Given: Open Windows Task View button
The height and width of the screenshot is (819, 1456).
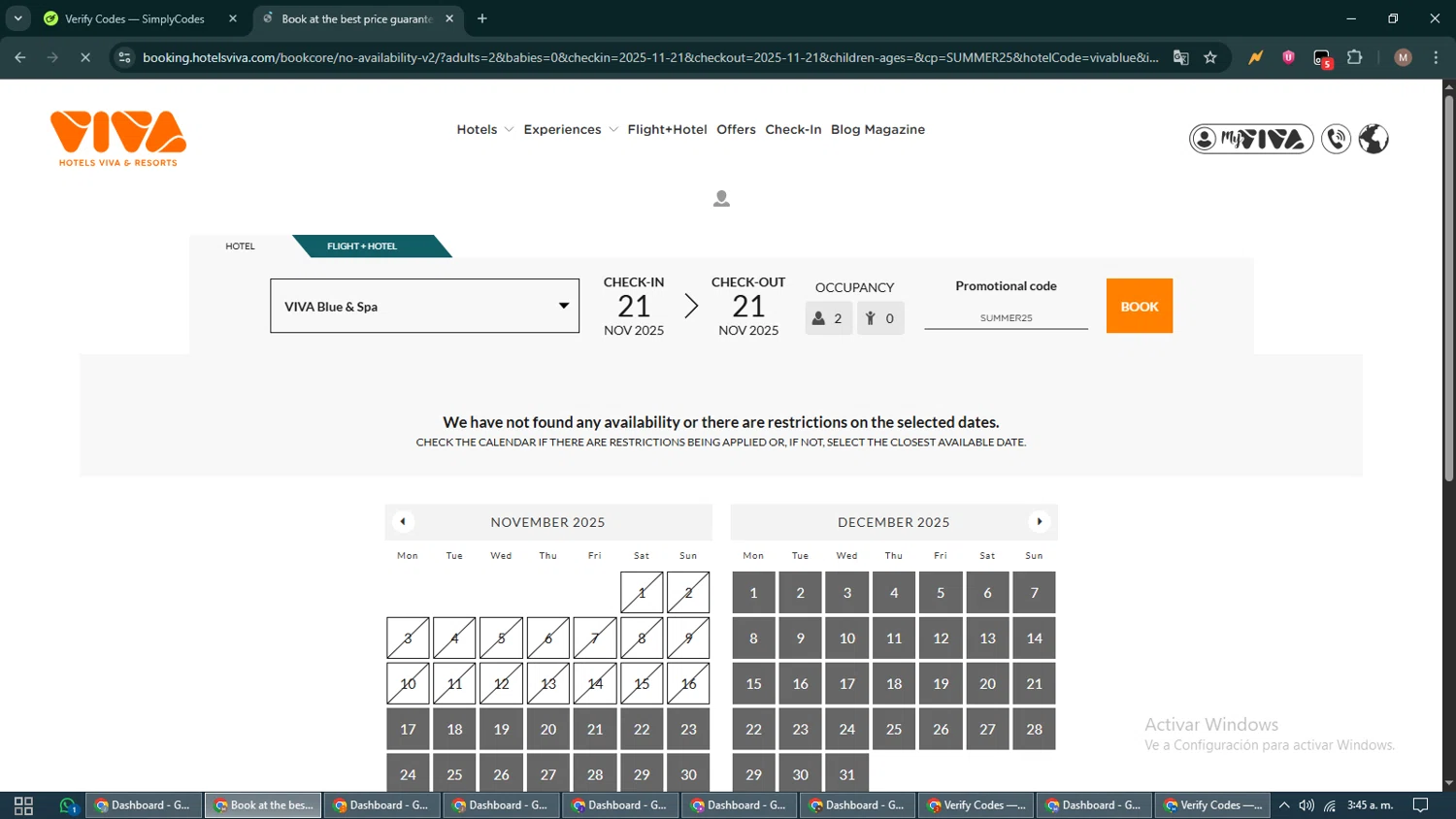Looking at the screenshot, I should (x=23, y=805).
